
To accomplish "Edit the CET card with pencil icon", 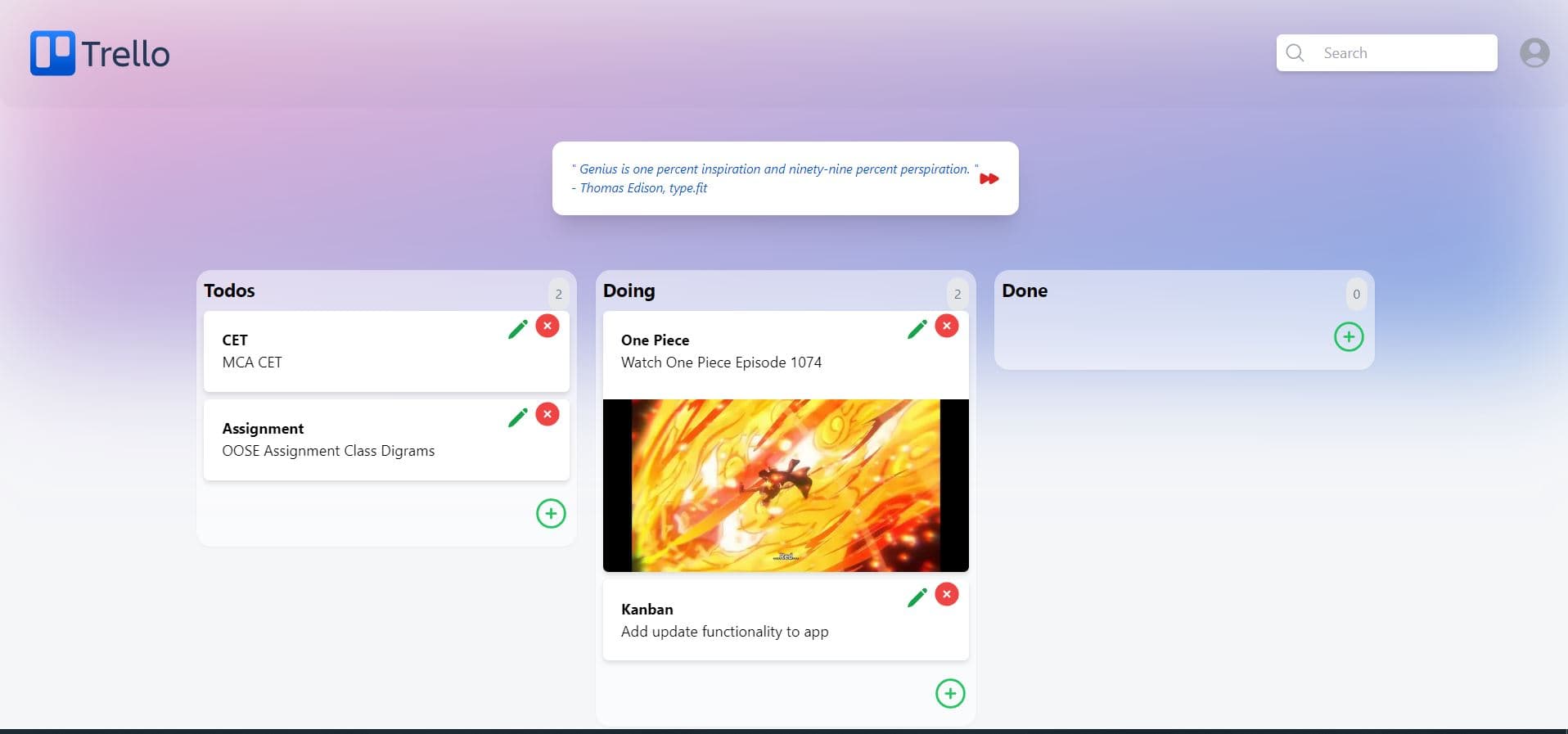I will (x=517, y=329).
